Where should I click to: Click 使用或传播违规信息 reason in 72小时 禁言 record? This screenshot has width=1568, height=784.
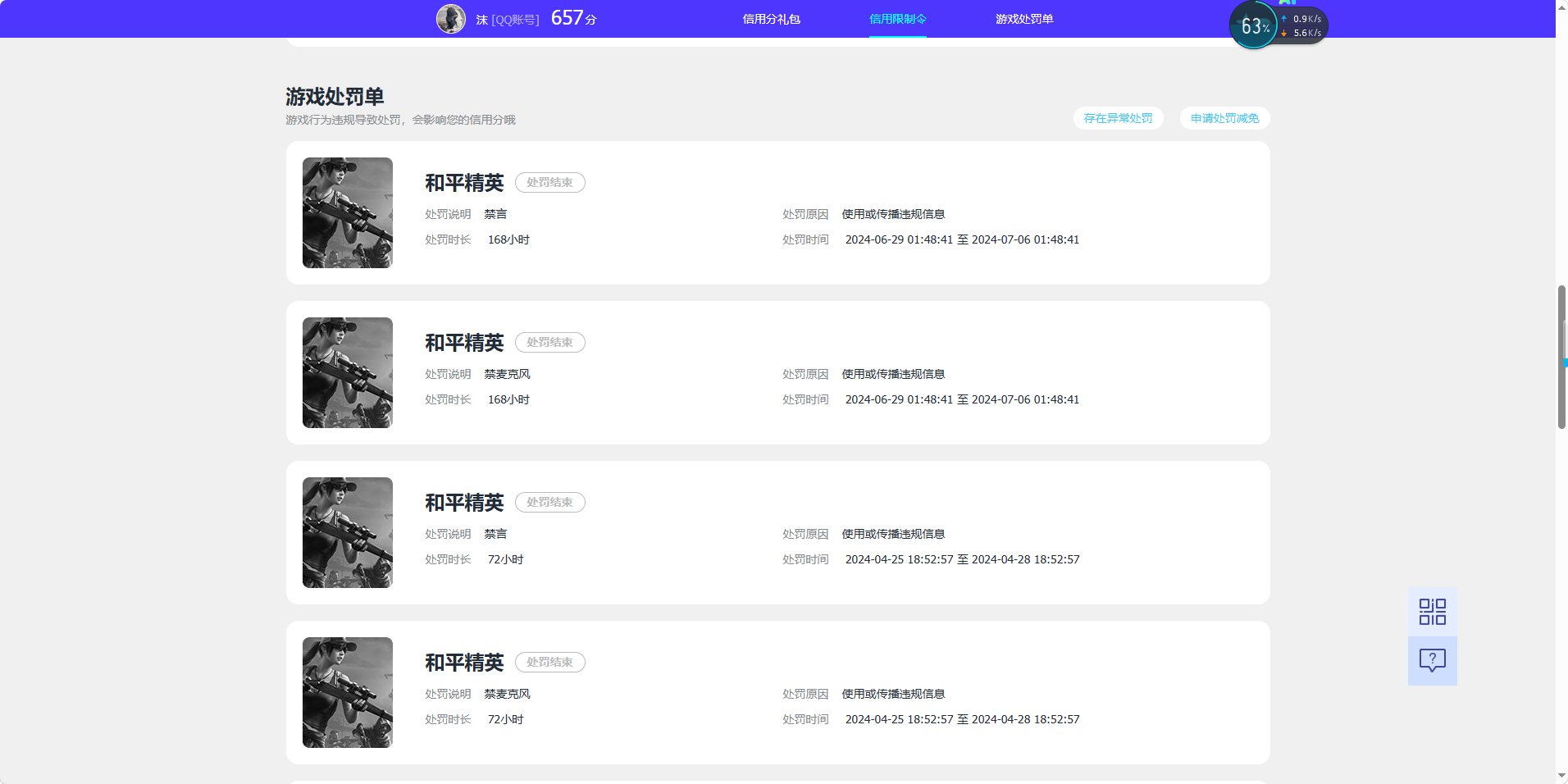pos(893,534)
